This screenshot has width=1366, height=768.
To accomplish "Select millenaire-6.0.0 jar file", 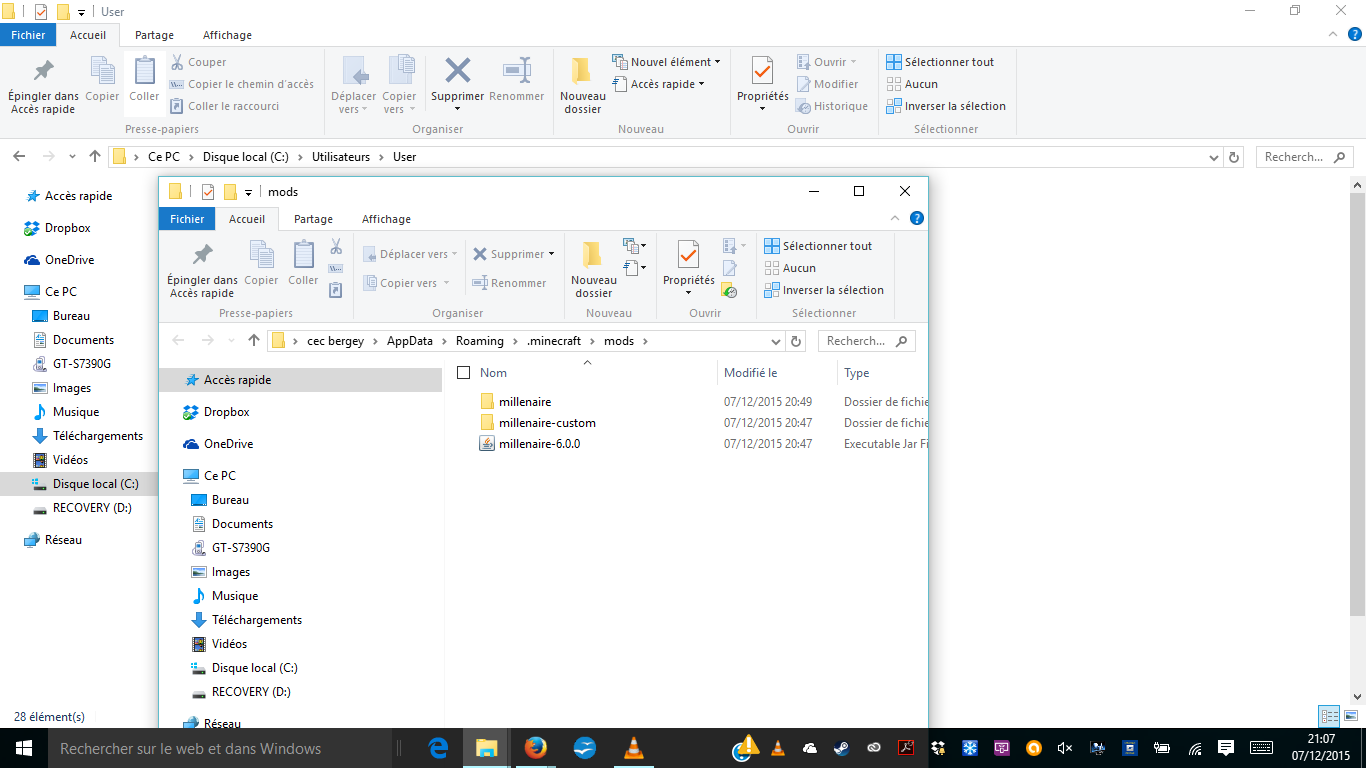I will (x=540, y=444).
